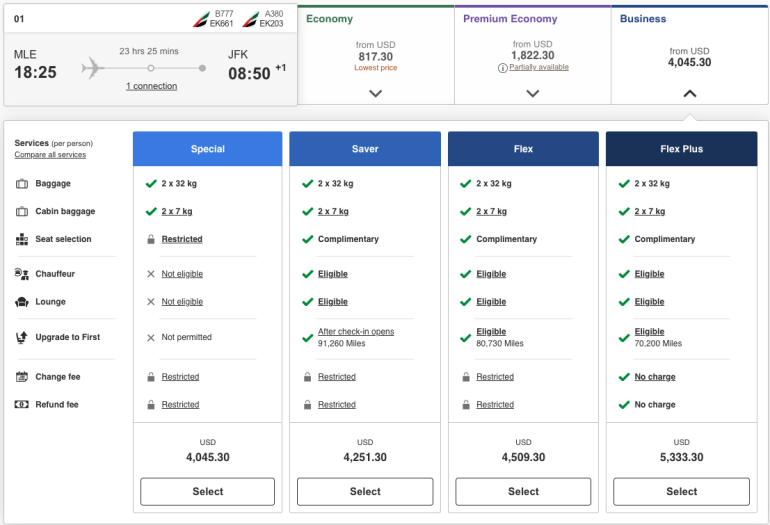Click the Flex Plus No charge change fee link

pyautogui.click(x=654, y=377)
